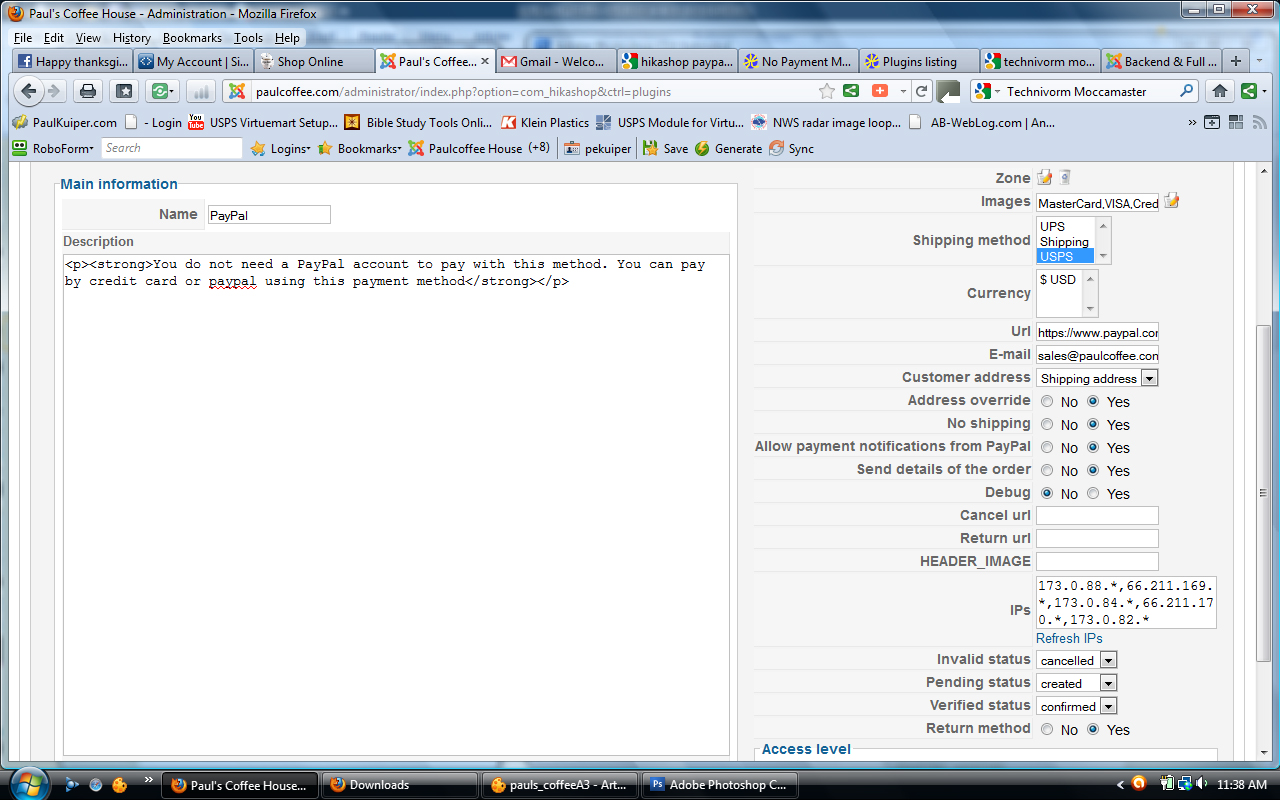Open the File menu
This screenshot has width=1280, height=800.
pos(23,38)
